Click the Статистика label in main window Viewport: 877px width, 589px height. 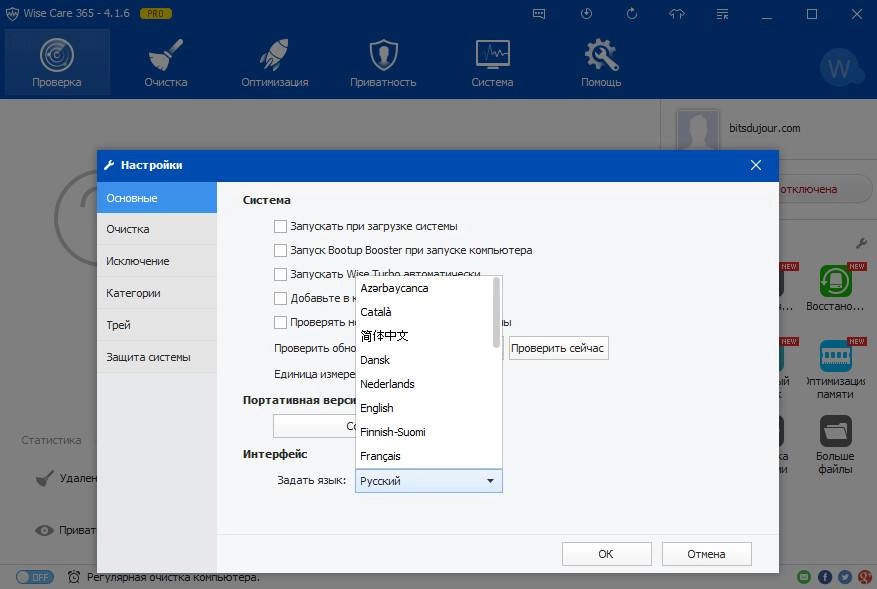click(51, 440)
